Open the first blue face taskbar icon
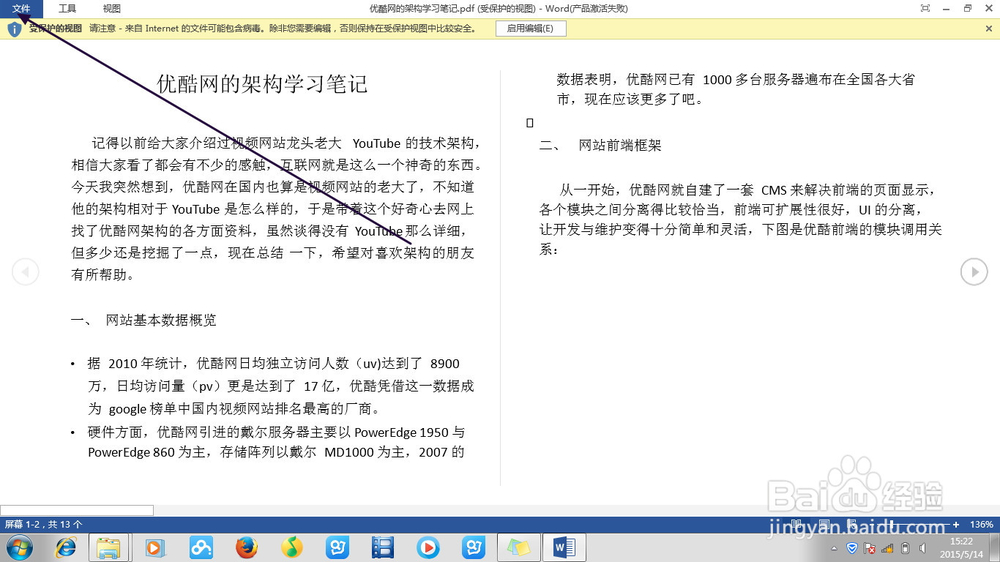Viewport: 1000px width, 562px height. (x=337, y=547)
